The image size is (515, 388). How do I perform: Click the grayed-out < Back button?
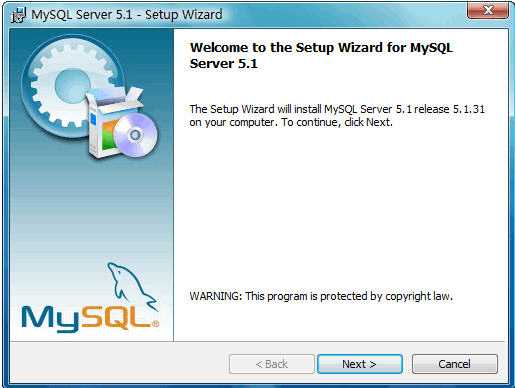pyautogui.click(x=272, y=364)
